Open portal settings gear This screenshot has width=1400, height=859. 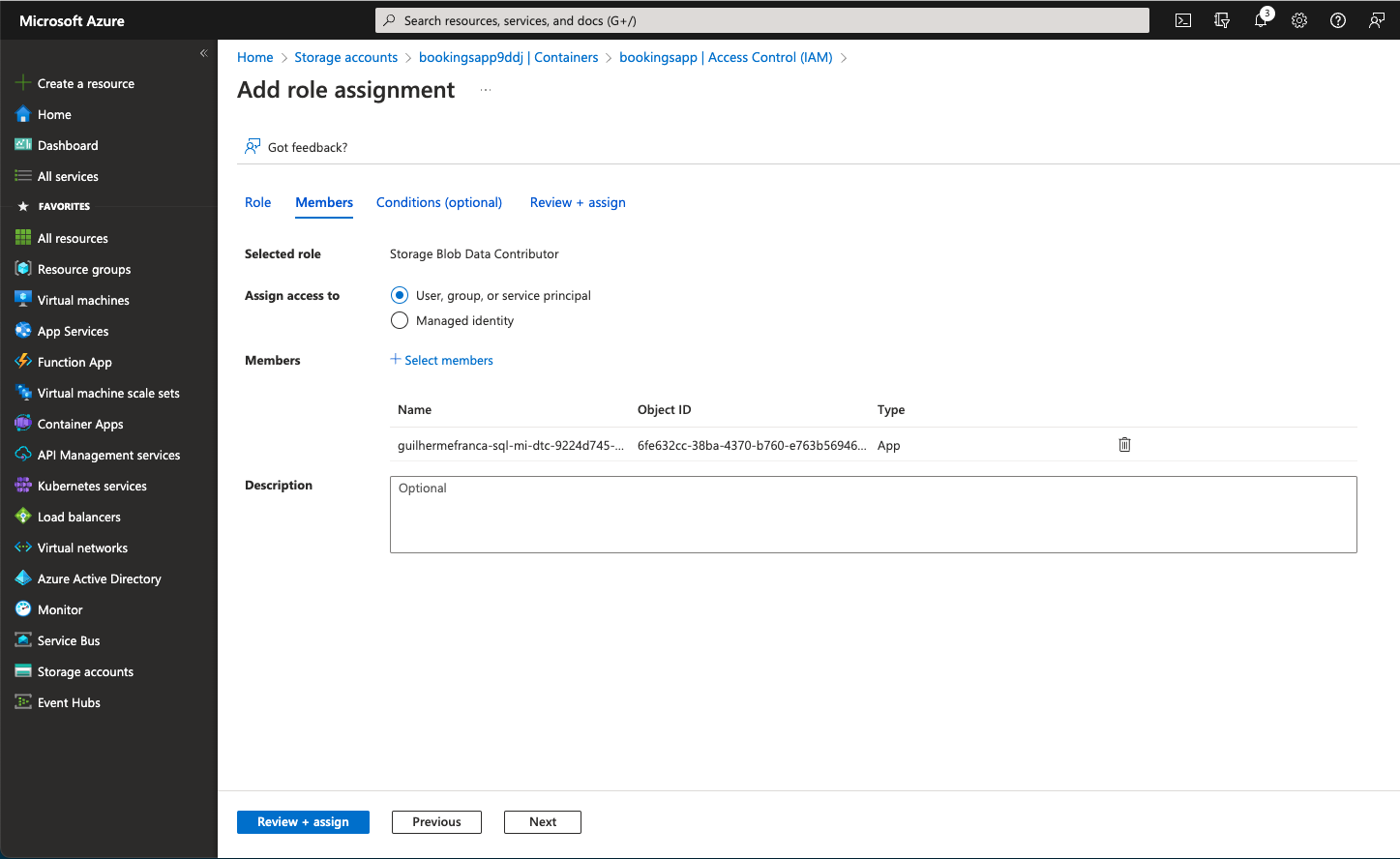(1299, 20)
